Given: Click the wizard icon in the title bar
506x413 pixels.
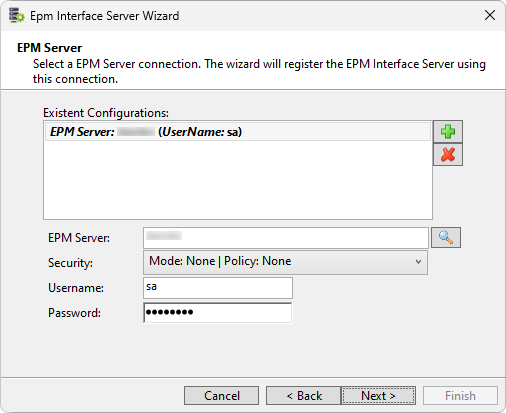Looking at the screenshot, I should pyautogui.click(x=17, y=16).
